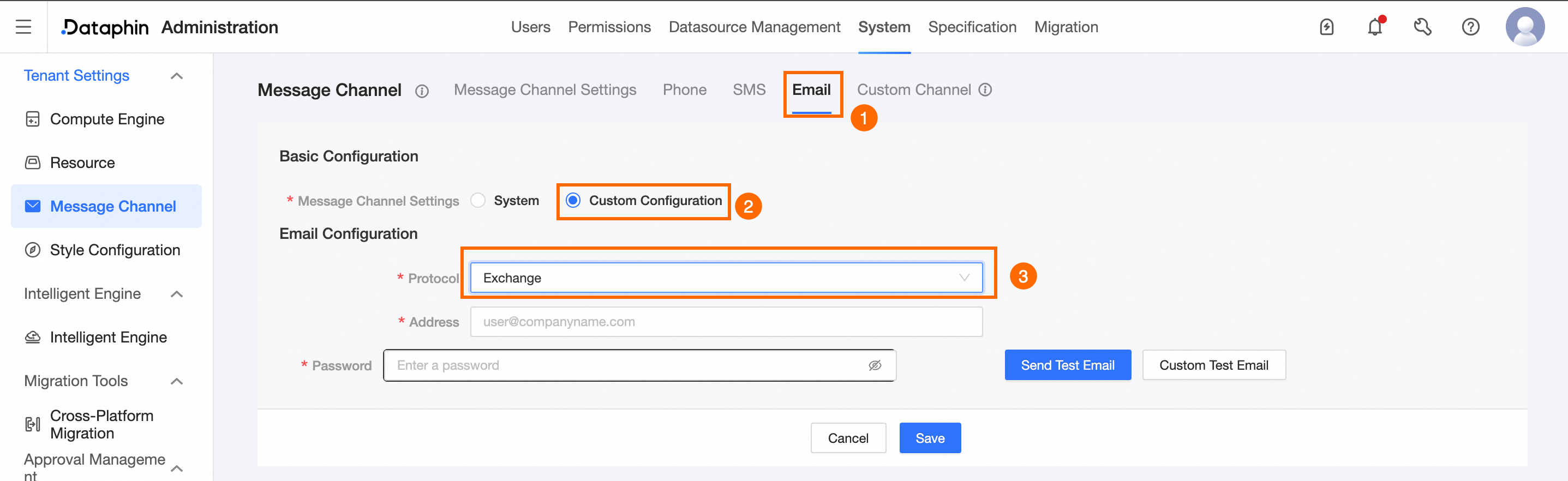Viewport: 1568px width, 481px height.
Task: Click the wrench tools icon
Action: tap(1422, 27)
